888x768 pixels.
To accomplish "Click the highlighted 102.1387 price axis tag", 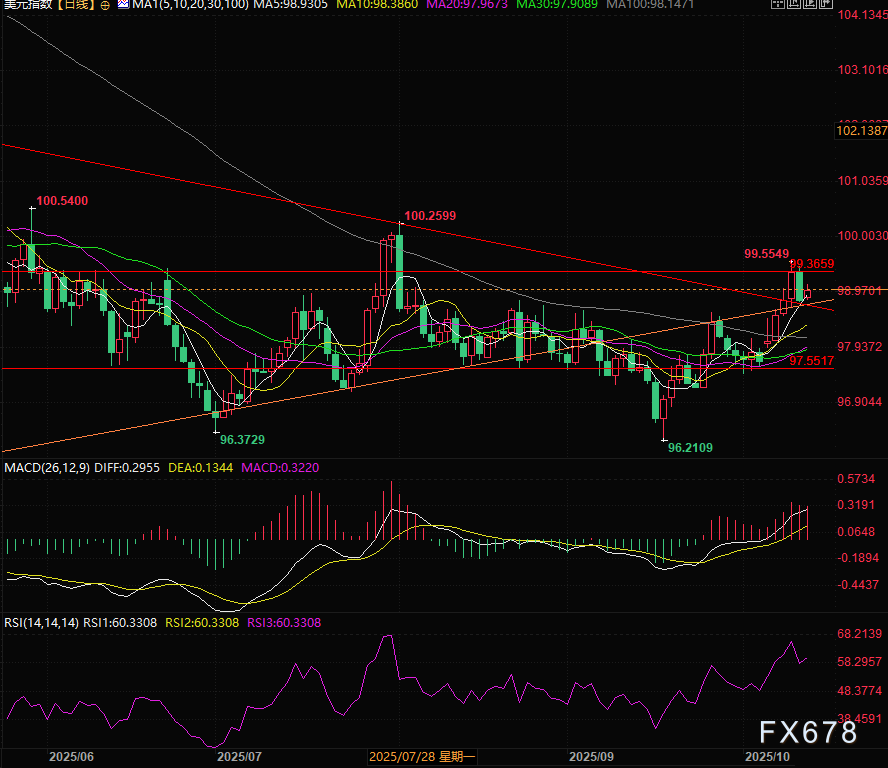I will pyautogui.click(x=860, y=131).
